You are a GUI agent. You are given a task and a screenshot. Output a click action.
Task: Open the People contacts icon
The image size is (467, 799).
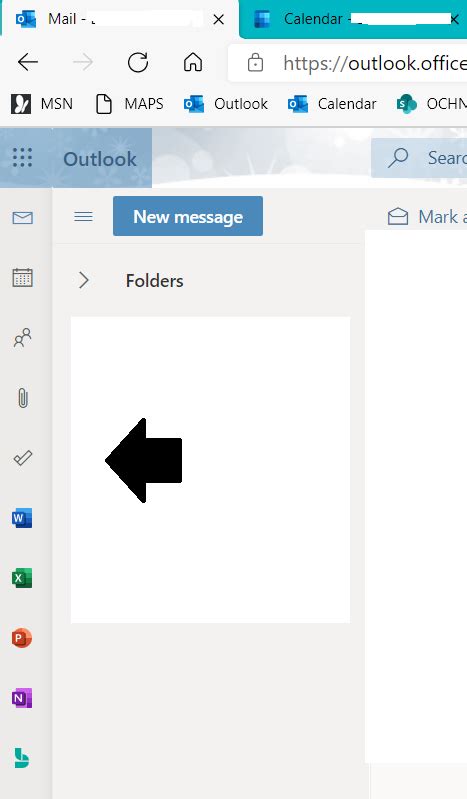pos(22,338)
